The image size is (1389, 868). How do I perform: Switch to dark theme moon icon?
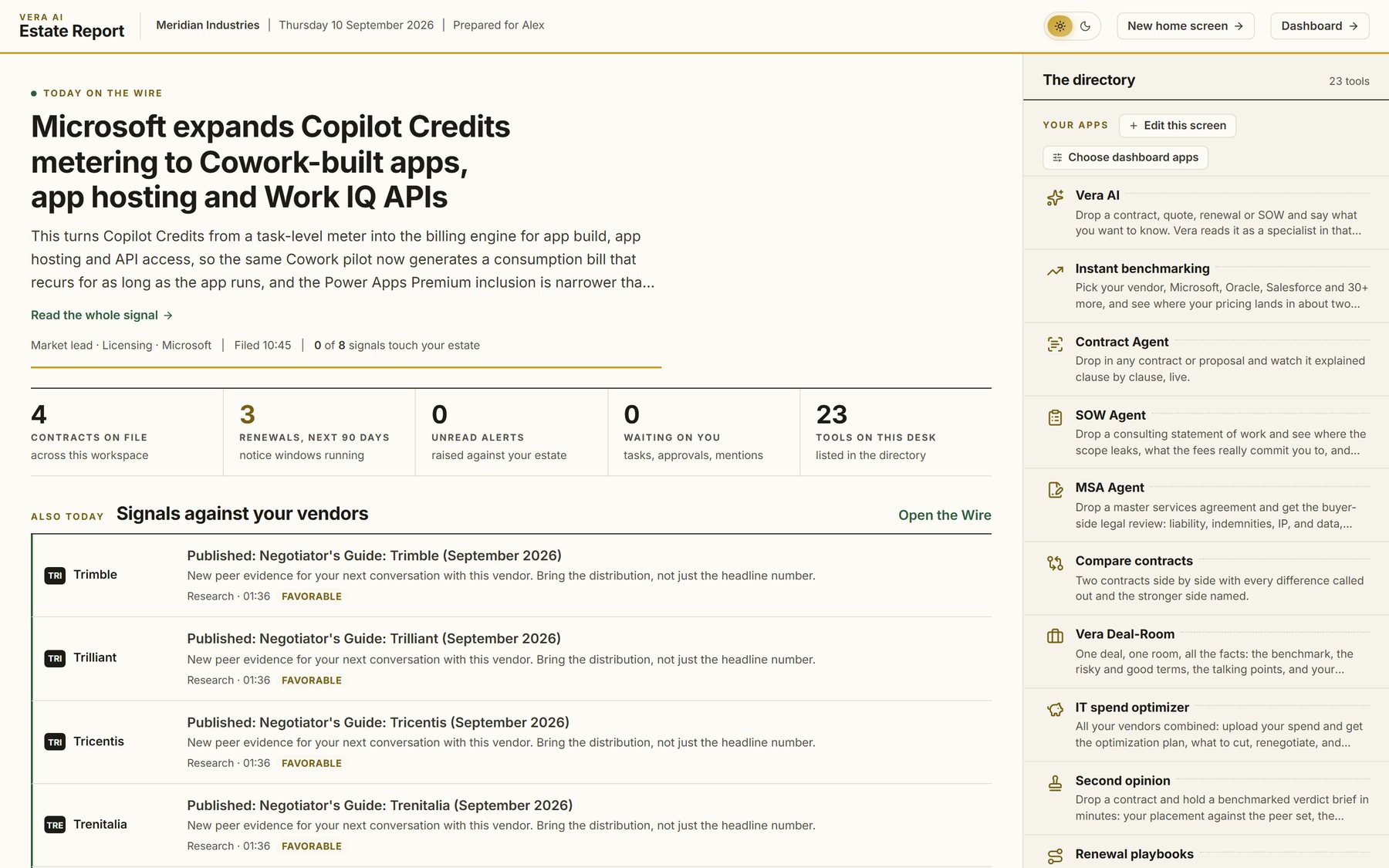(1086, 26)
